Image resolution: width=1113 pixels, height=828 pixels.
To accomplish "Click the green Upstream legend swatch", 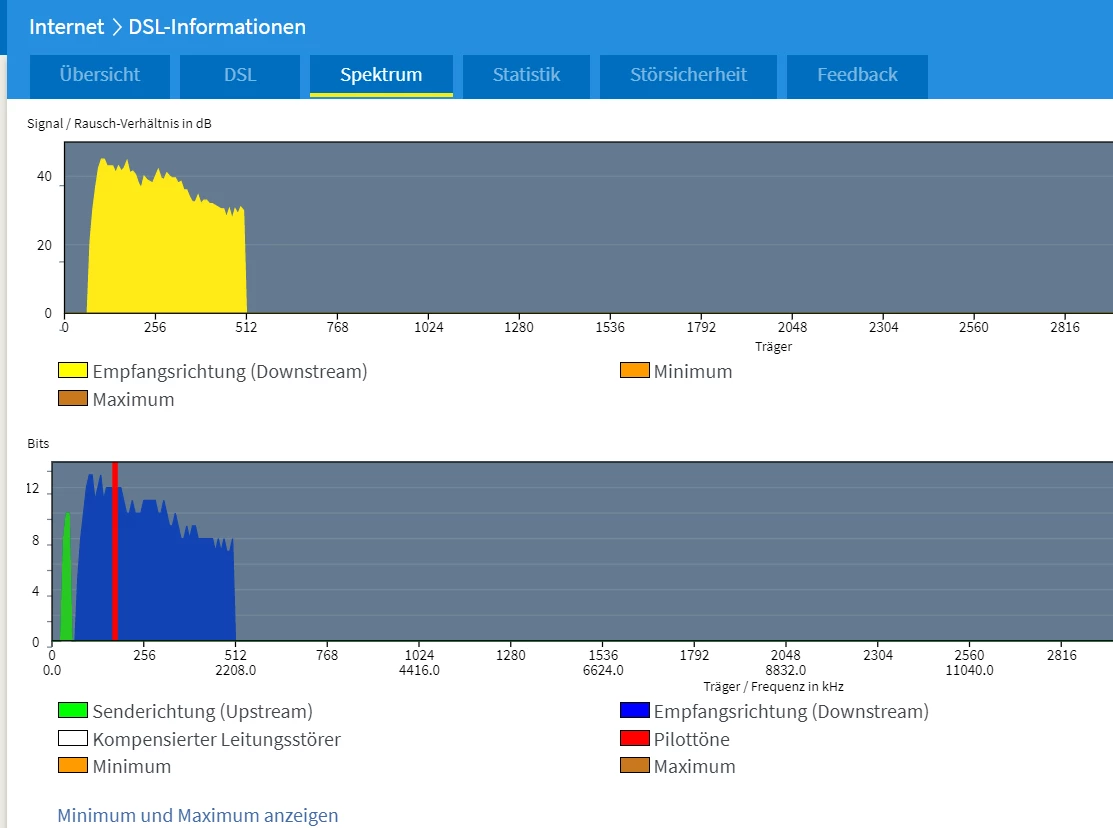I will click(x=73, y=711).
